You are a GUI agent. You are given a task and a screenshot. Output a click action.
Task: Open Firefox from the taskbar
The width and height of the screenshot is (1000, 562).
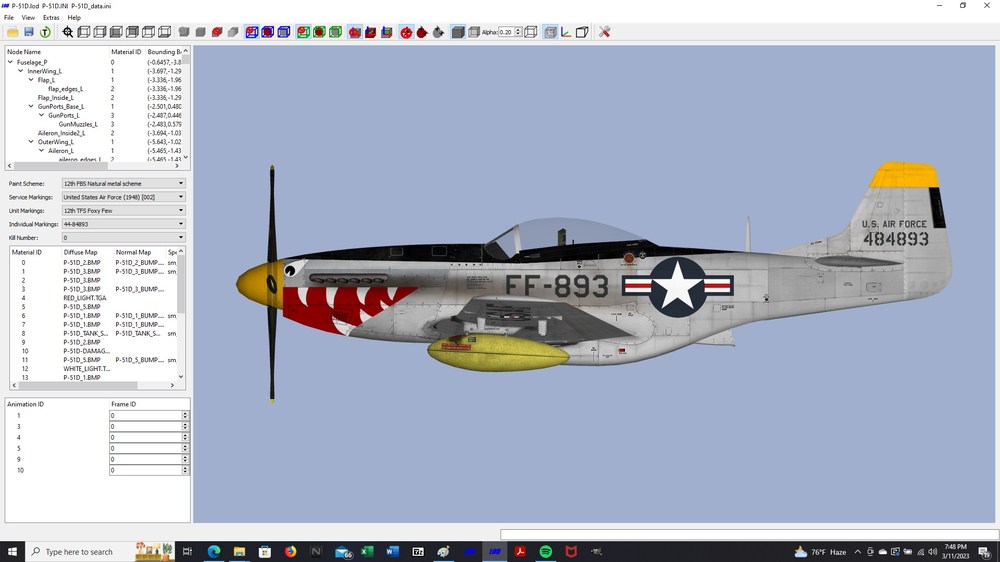click(x=290, y=552)
